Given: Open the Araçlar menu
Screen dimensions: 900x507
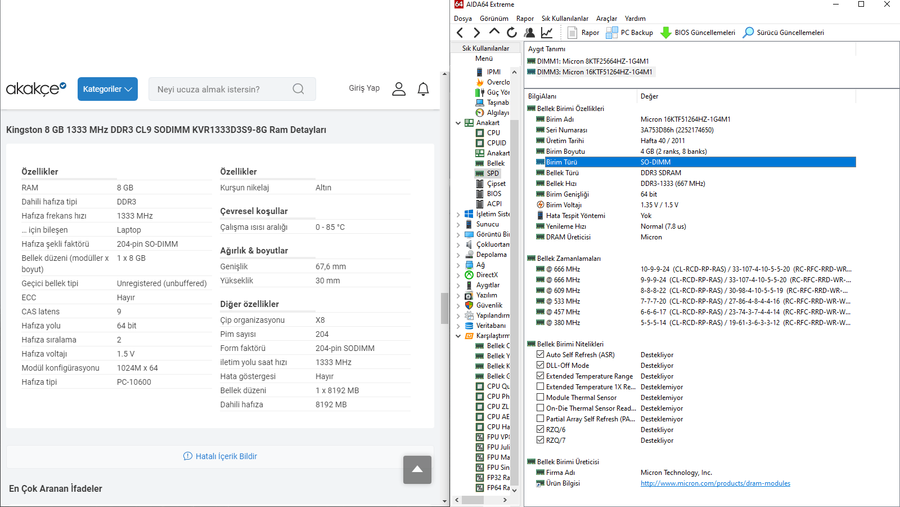Looking at the screenshot, I should click(606, 18).
